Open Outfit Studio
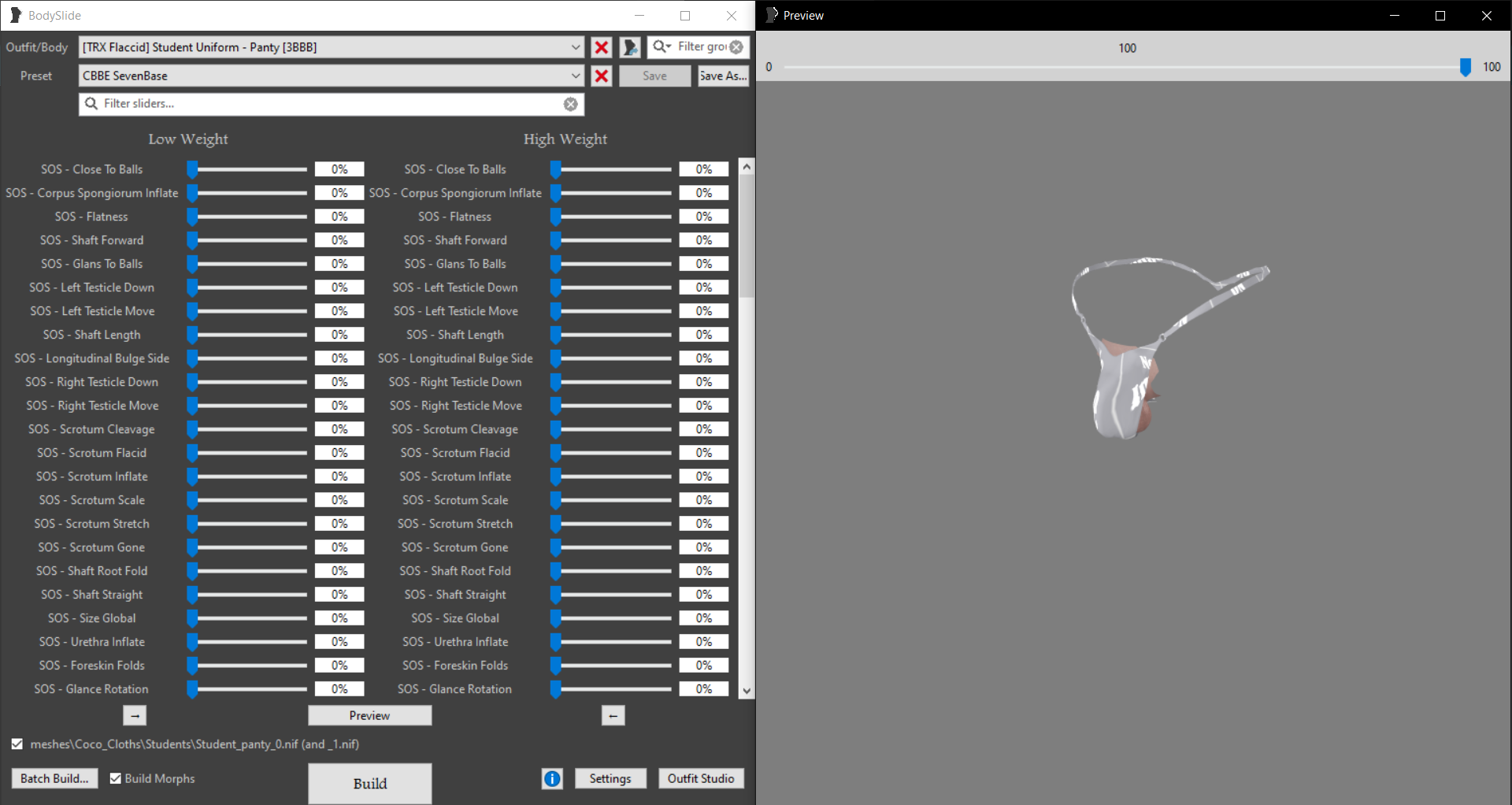Screen dimensions: 1512x805 point(700,778)
